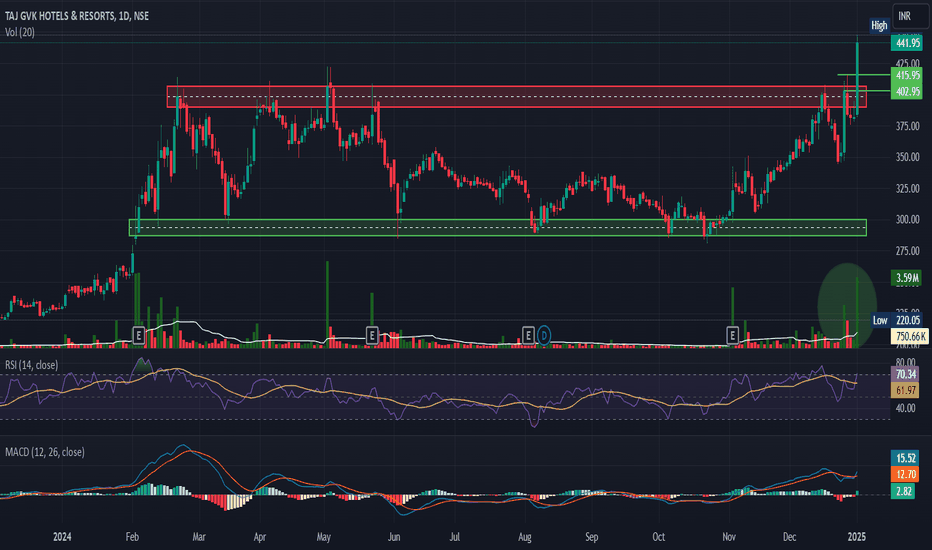Click the RSI 40.00 axis level
Viewport: 932px width, 550px height.
905,408
